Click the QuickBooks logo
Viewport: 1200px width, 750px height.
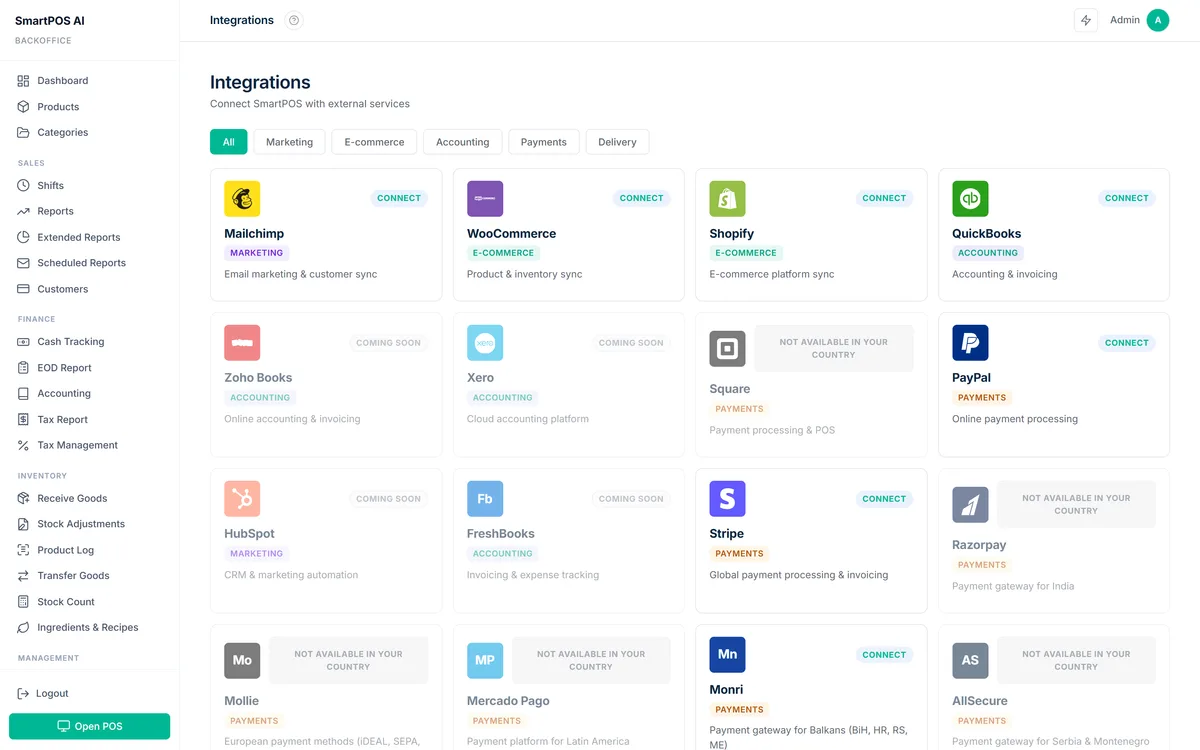click(970, 199)
